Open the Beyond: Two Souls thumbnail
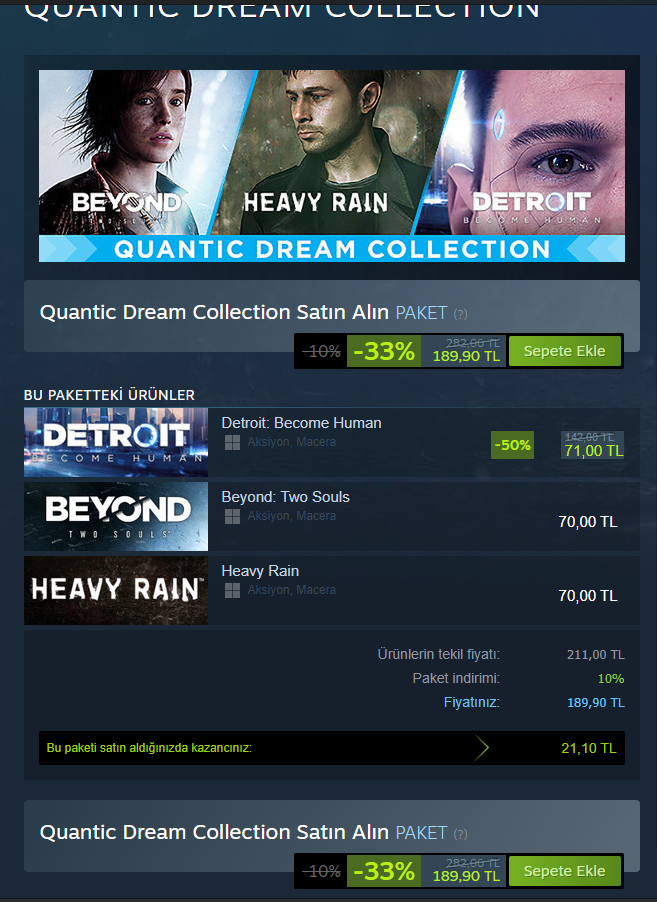 pyautogui.click(x=116, y=517)
